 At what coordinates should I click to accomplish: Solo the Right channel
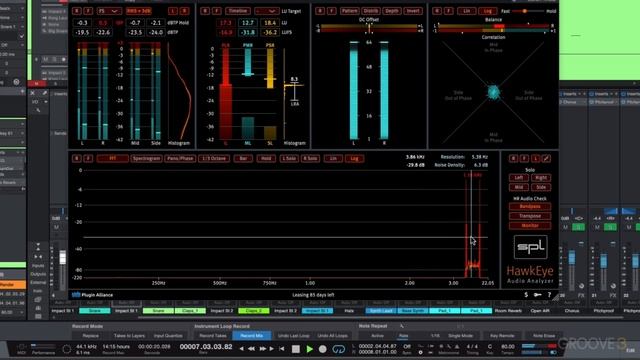(541, 178)
